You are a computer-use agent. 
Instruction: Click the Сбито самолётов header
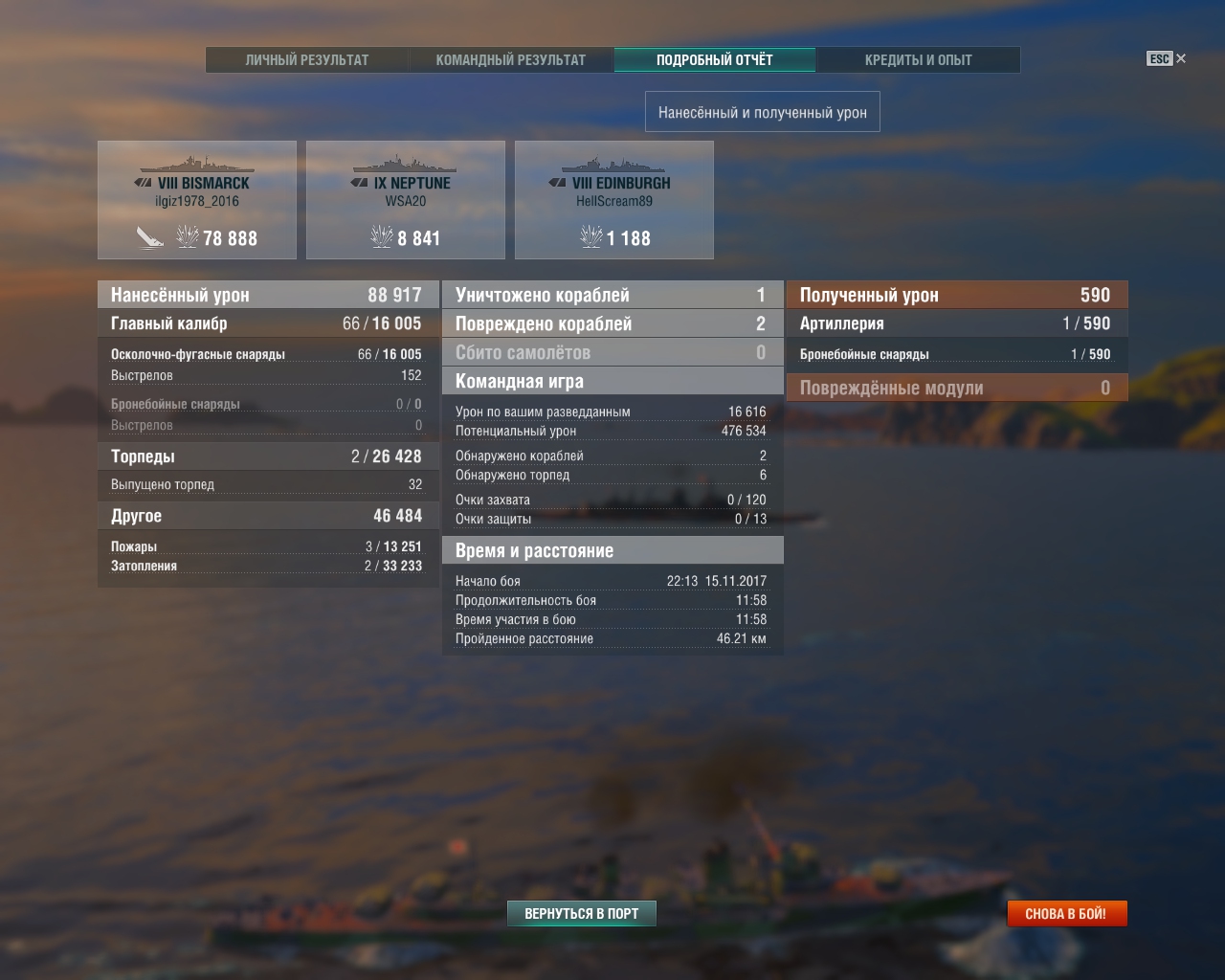point(612,352)
